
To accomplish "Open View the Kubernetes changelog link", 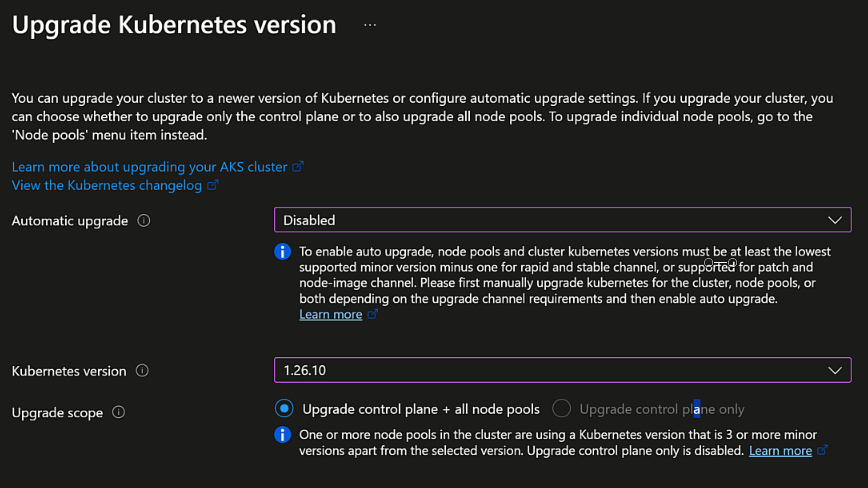I will pos(107,185).
